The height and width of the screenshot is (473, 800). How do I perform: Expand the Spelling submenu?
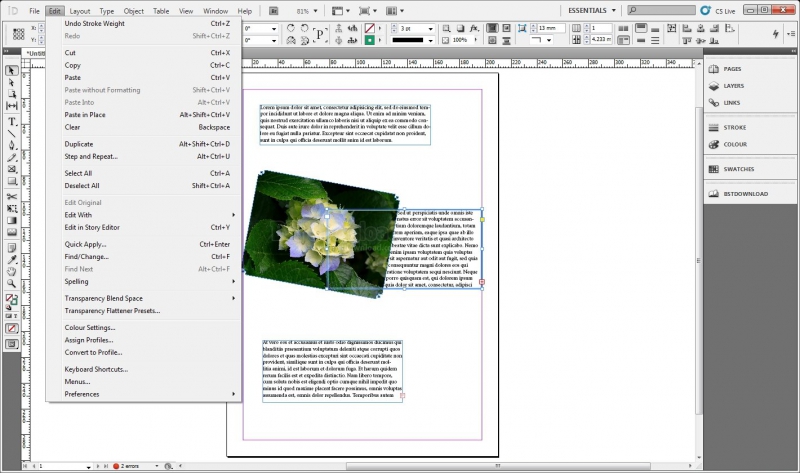[x=143, y=281]
